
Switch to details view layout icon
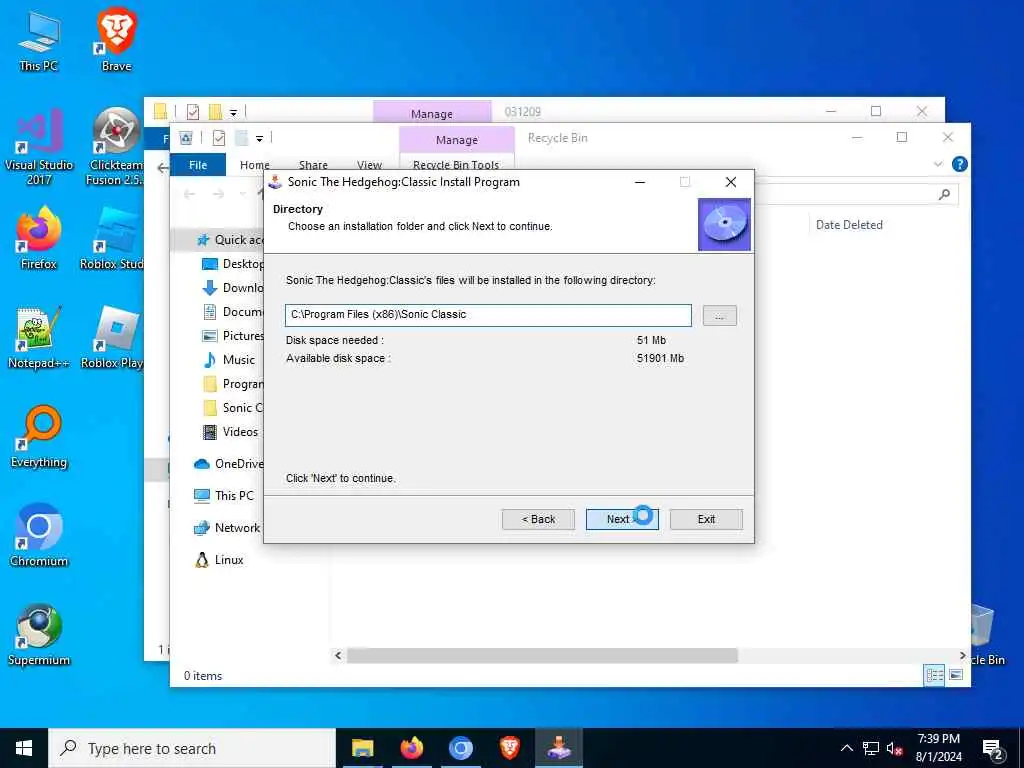(935, 675)
